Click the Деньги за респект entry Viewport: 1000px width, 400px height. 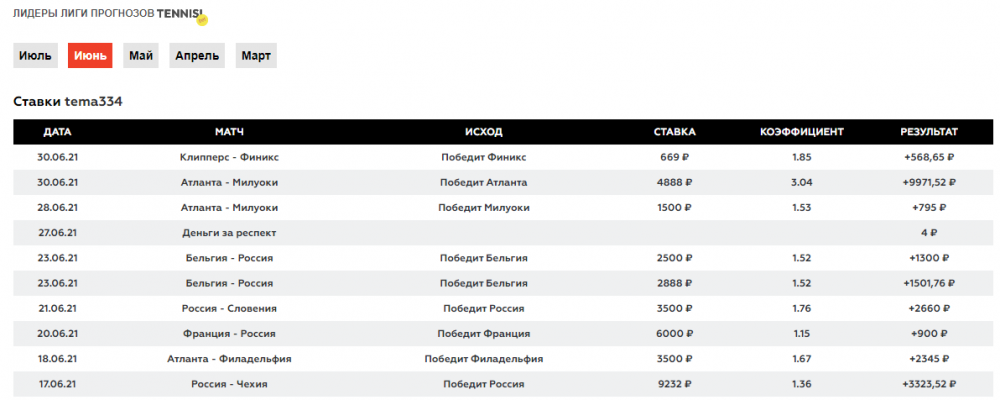coord(229,232)
